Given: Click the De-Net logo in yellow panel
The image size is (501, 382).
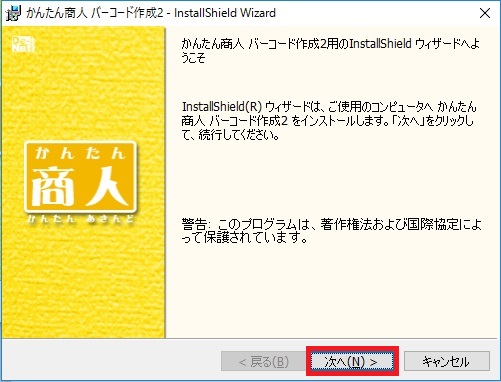Looking at the screenshot, I should (23, 44).
